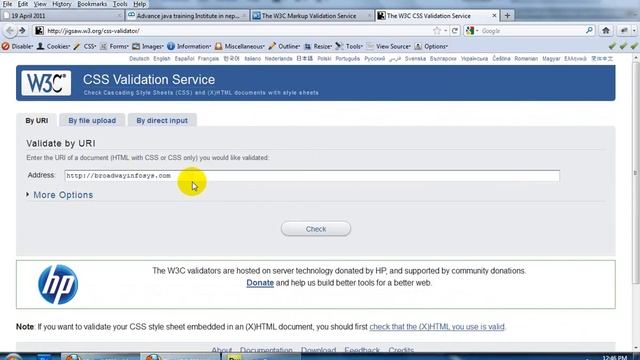Open the Edit menu

point(23,4)
